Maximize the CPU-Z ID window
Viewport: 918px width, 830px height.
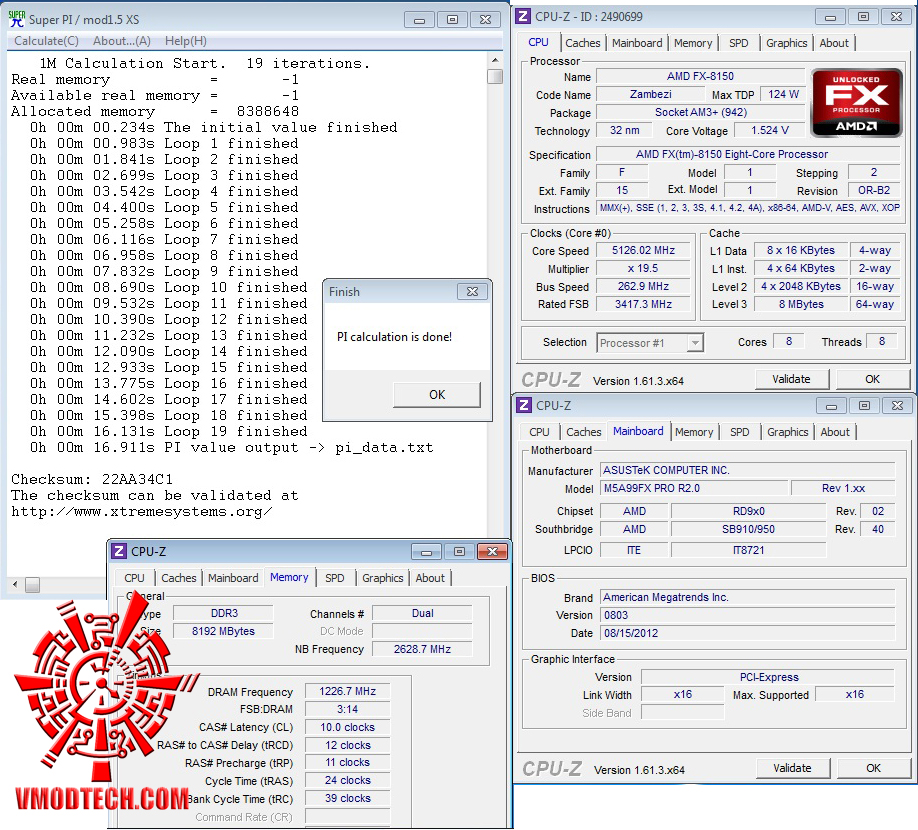coord(863,17)
